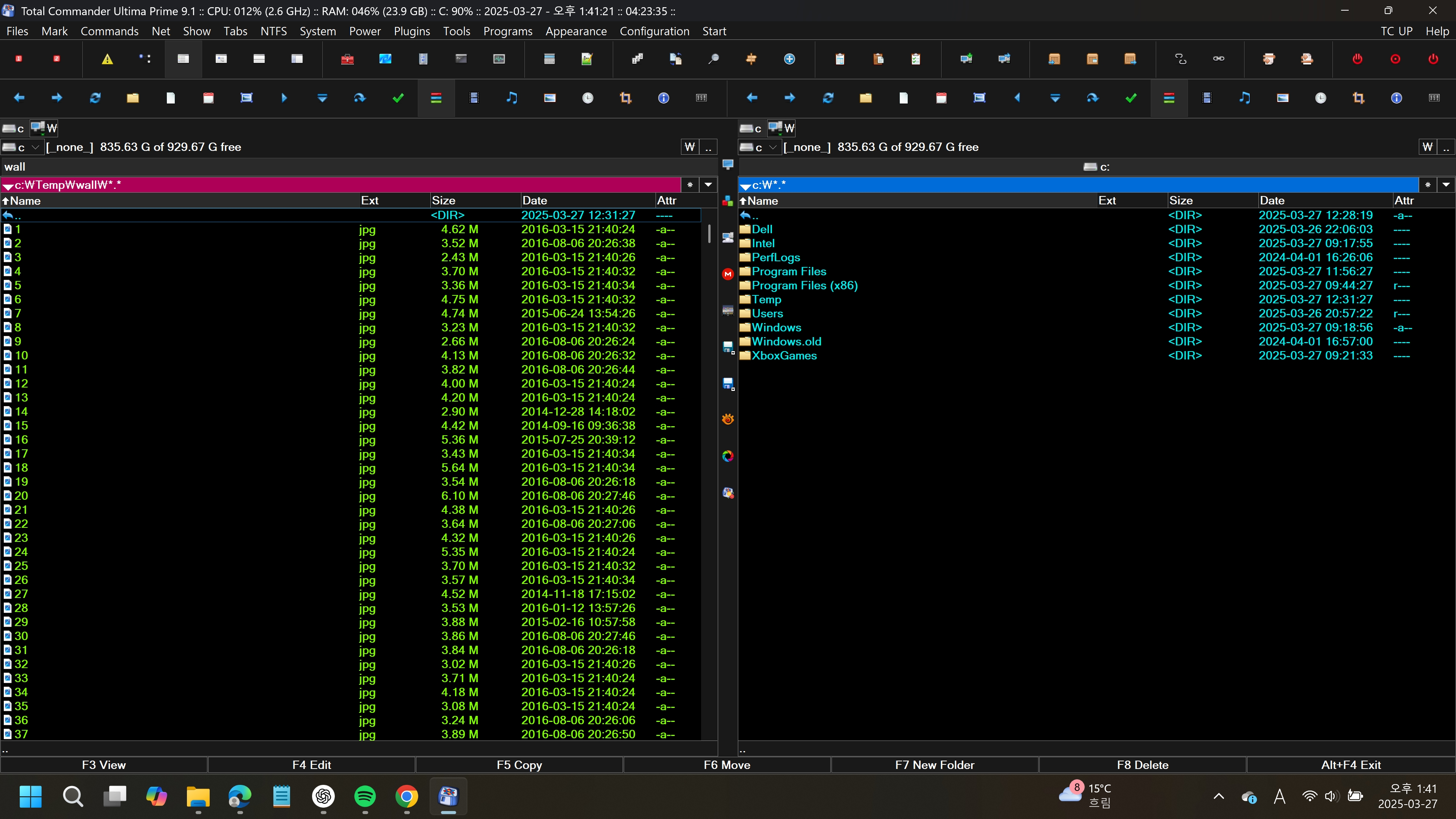Toggle the highlighted detailed list view button

[x=183, y=59]
